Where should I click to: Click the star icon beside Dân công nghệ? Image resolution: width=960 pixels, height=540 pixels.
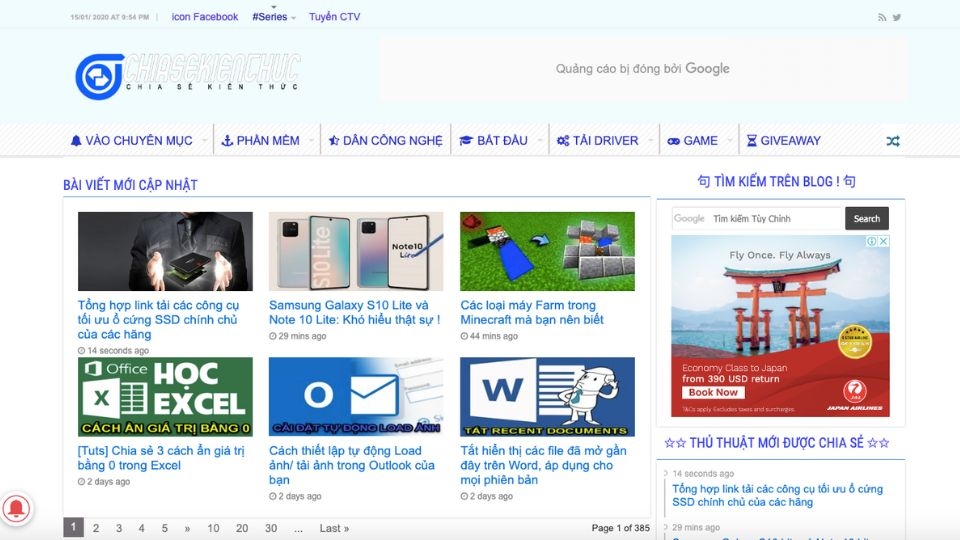[x=334, y=141]
